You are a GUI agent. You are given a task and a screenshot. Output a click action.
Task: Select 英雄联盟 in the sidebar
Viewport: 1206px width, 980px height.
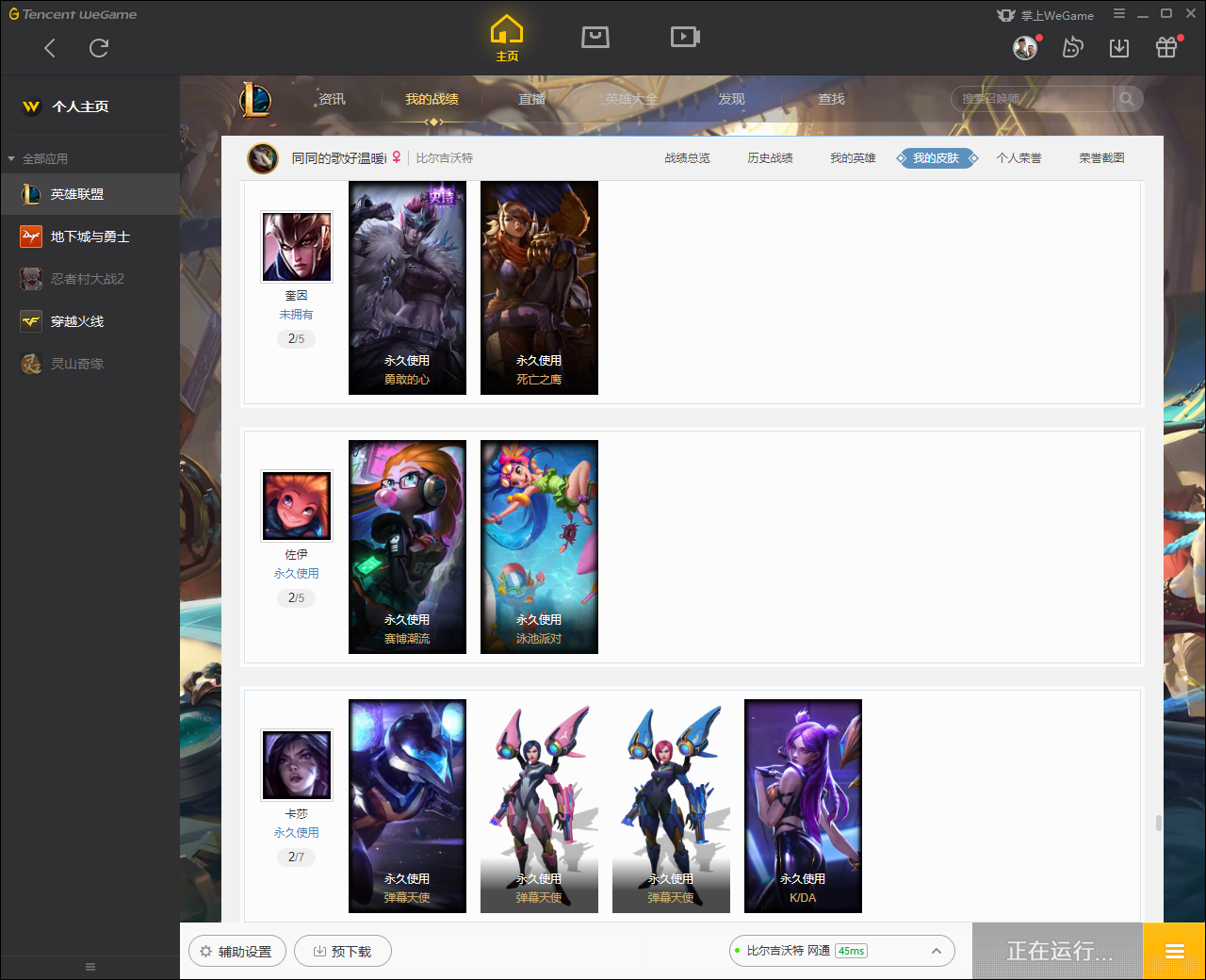[x=90, y=194]
